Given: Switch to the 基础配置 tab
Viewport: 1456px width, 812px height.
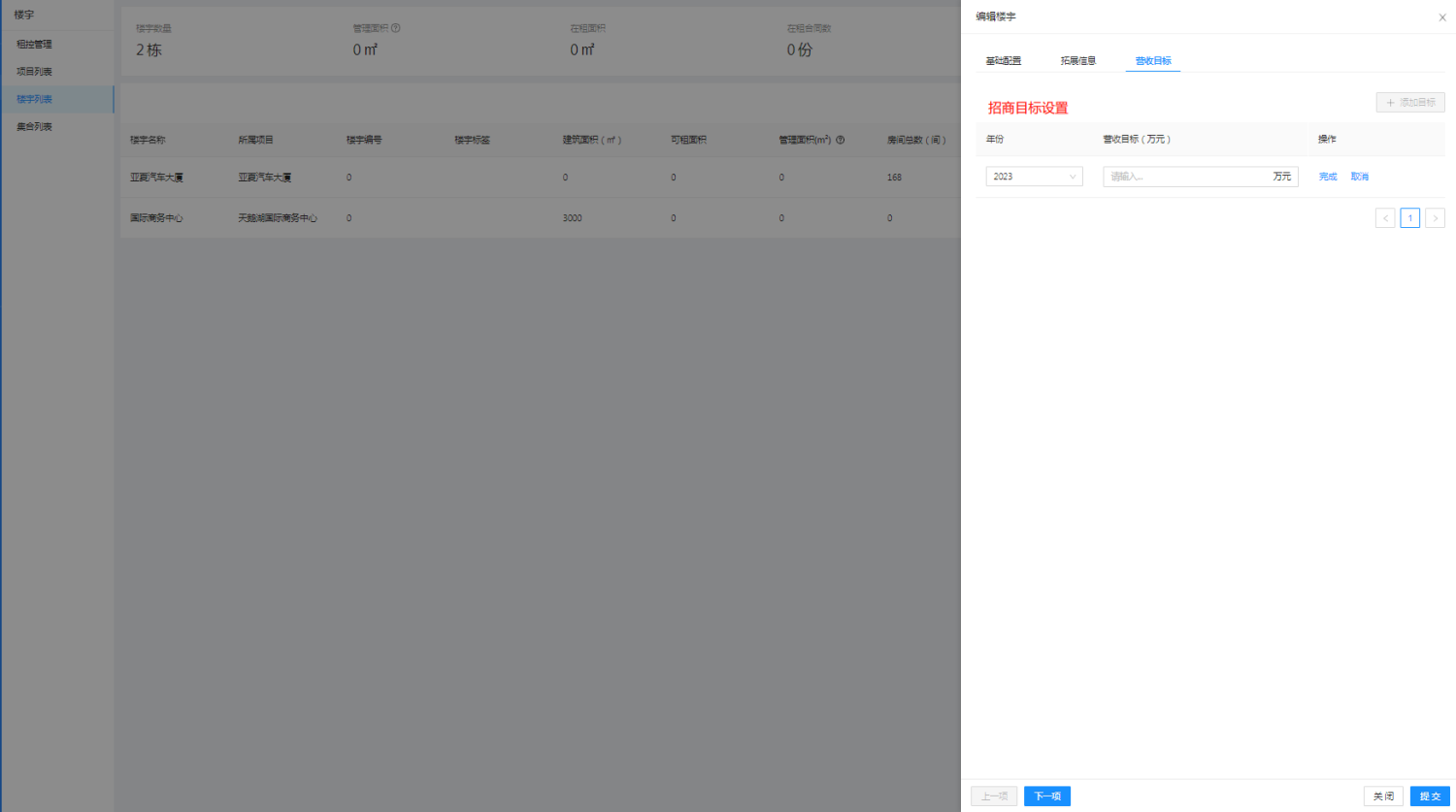Looking at the screenshot, I should coord(1003,61).
